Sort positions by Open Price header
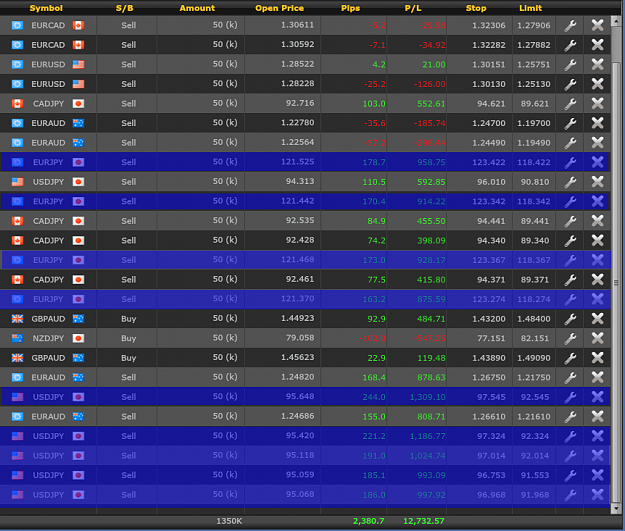The width and height of the screenshot is (625, 531). pyautogui.click(x=279, y=8)
